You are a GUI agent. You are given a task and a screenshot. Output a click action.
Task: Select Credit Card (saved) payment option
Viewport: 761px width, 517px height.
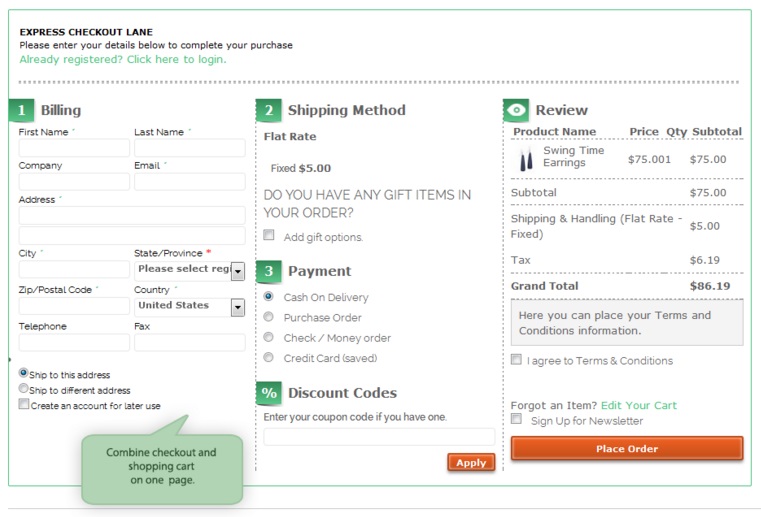[x=268, y=357]
